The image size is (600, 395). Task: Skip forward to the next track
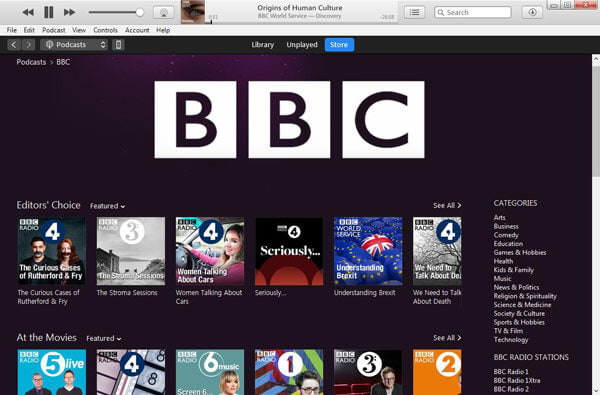pyautogui.click(x=69, y=12)
